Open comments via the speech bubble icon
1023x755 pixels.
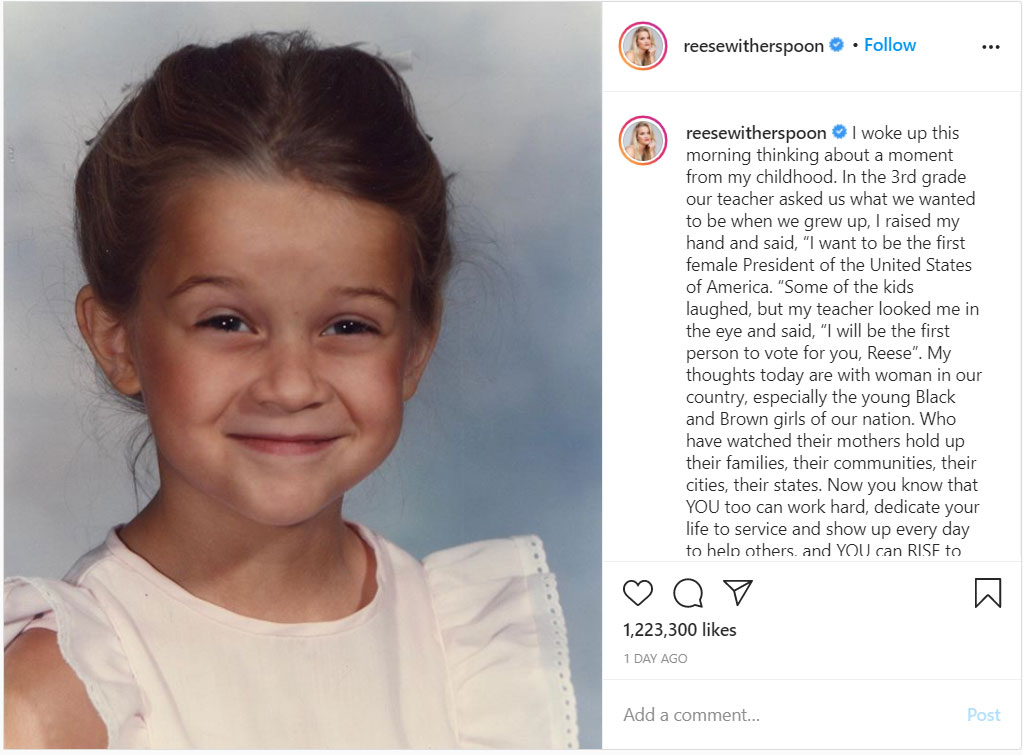688,593
